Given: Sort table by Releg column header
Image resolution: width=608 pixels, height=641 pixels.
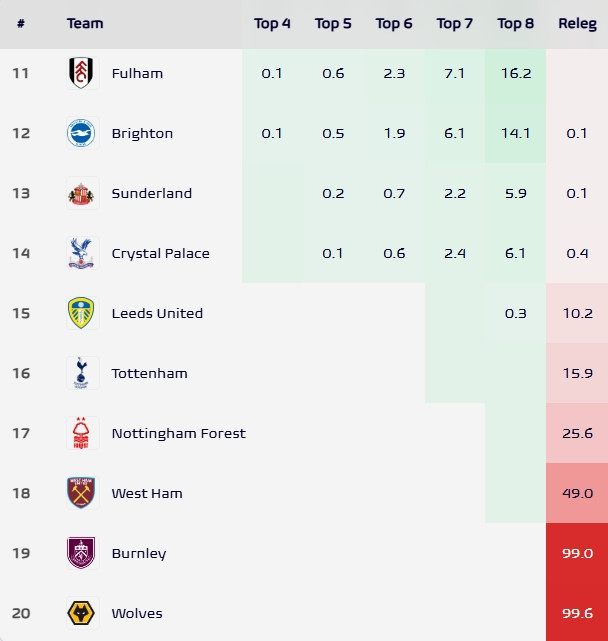Looking at the screenshot, I should coord(577,23).
